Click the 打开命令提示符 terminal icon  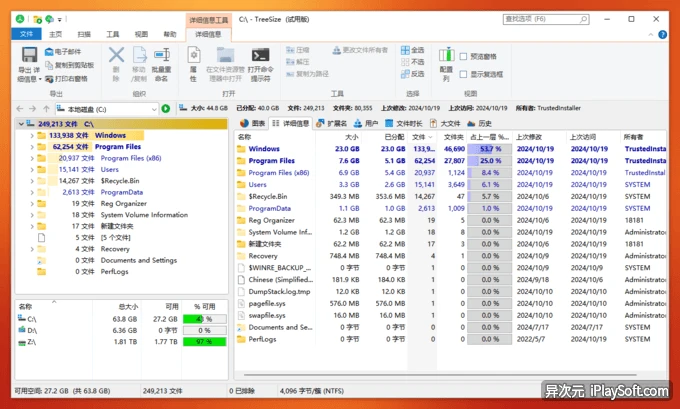(260, 55)
